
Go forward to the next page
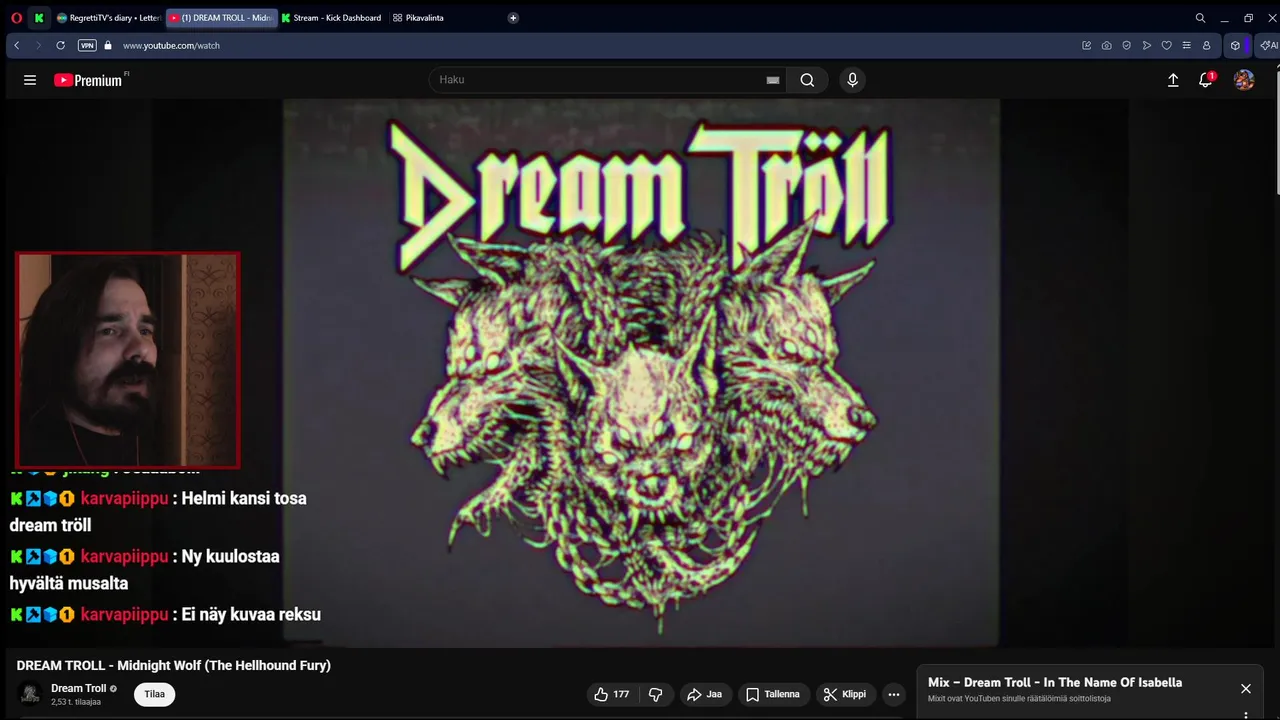tap(38, 45)
